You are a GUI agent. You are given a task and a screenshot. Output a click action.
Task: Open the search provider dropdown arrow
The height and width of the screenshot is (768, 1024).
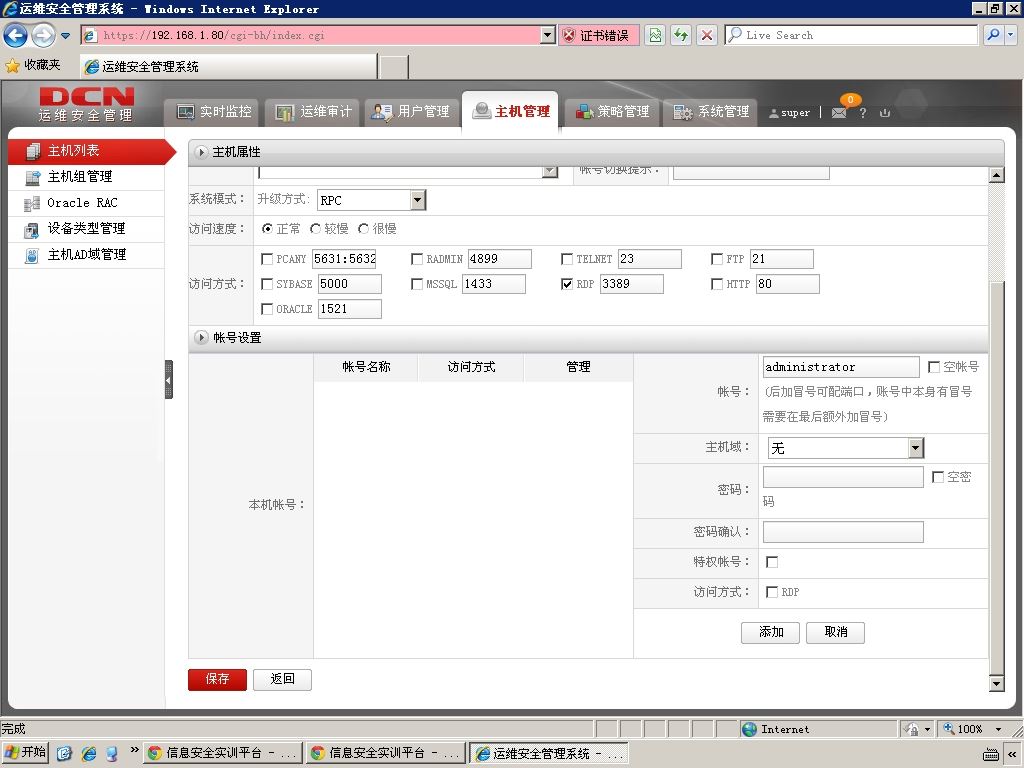coord(1011,35)
